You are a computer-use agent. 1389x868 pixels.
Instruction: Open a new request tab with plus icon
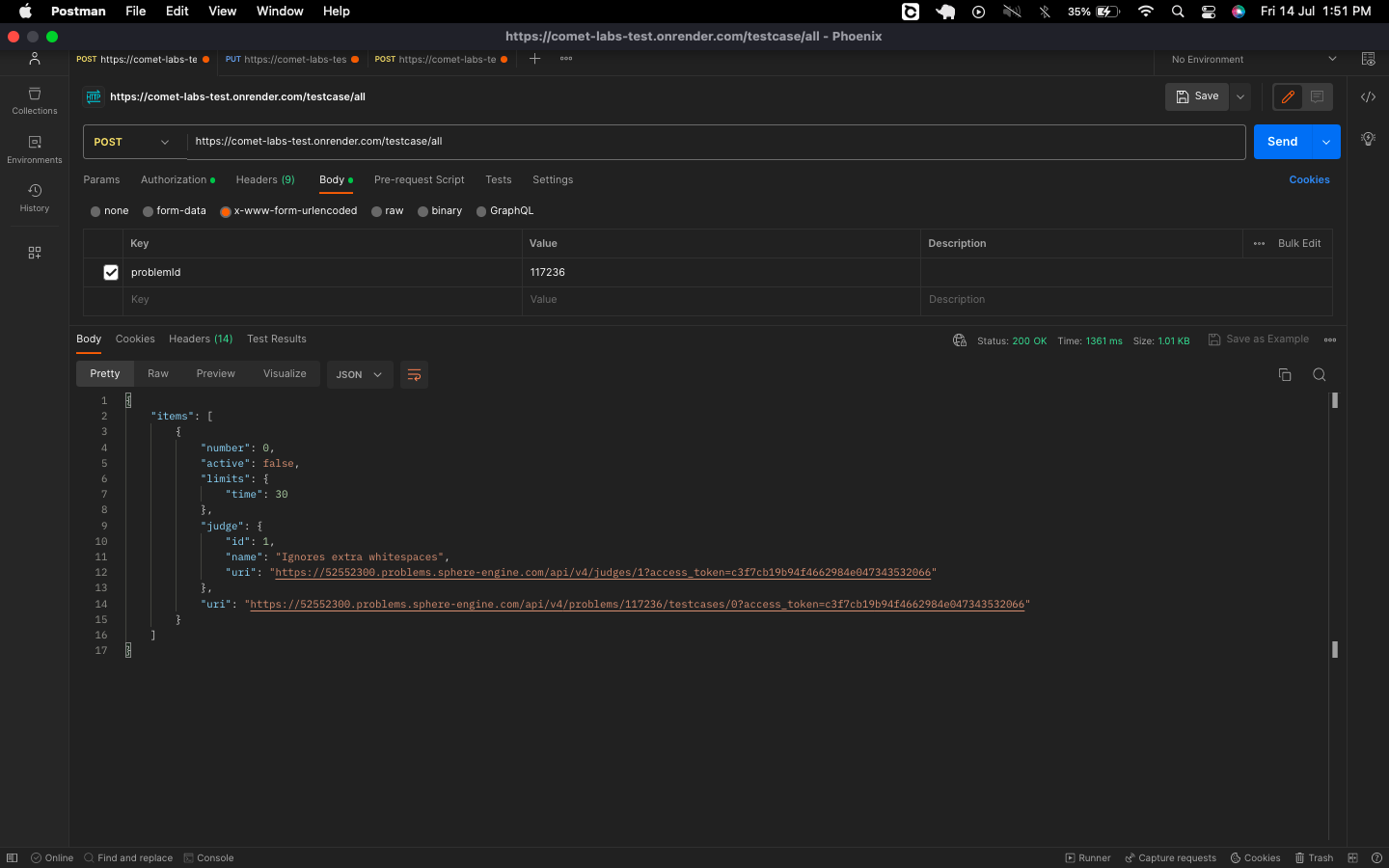click(534, 59)
